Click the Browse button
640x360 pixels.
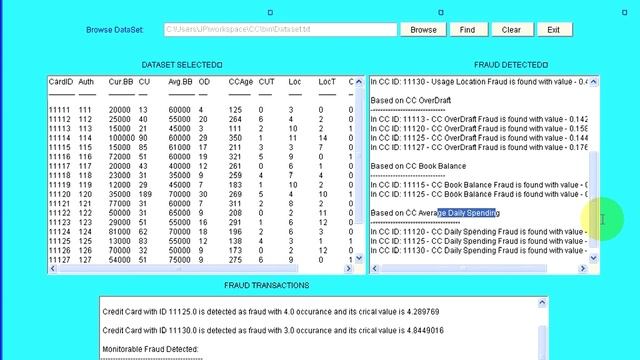pyautogui.click(x=423, y=30)
